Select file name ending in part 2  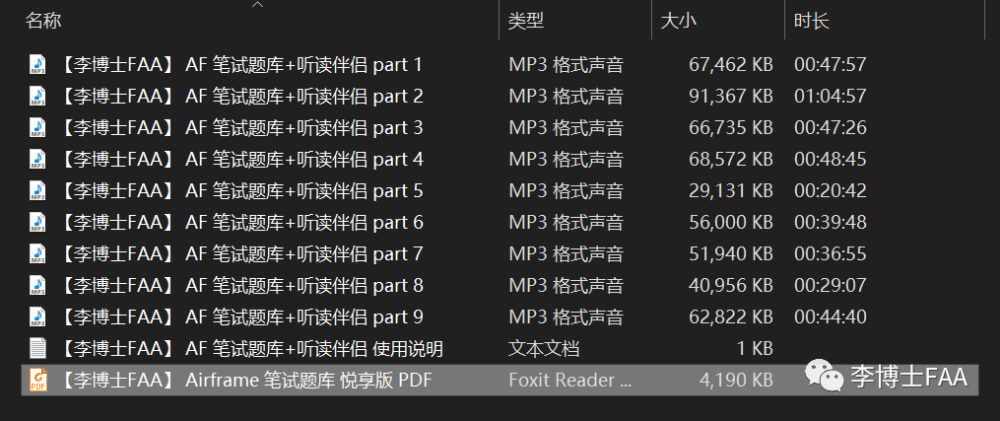(x=242, y=96)
